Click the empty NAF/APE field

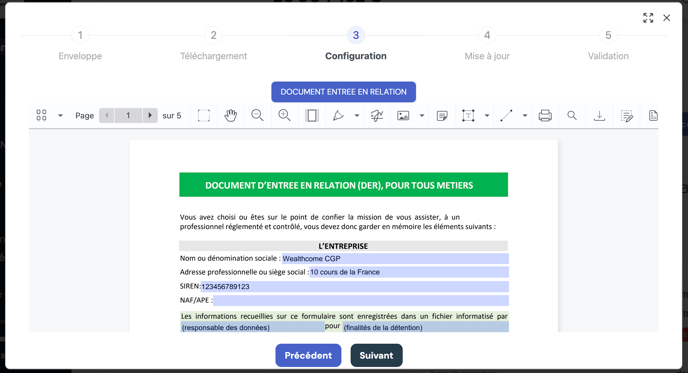point(361,300)
